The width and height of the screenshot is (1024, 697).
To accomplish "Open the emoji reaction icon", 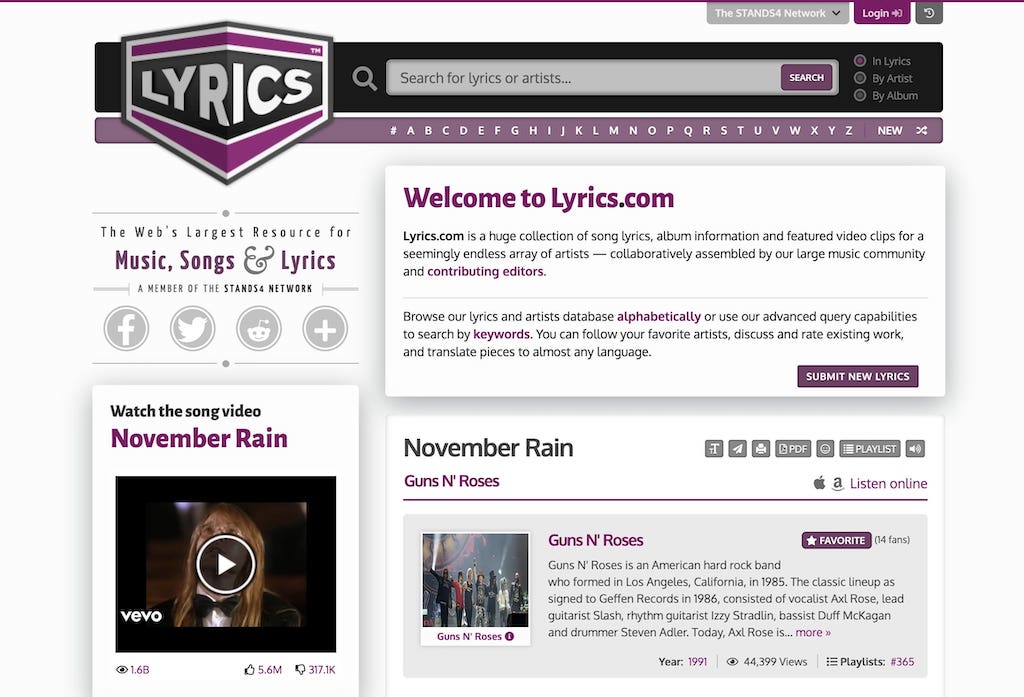I will click(x=824, y=449).
